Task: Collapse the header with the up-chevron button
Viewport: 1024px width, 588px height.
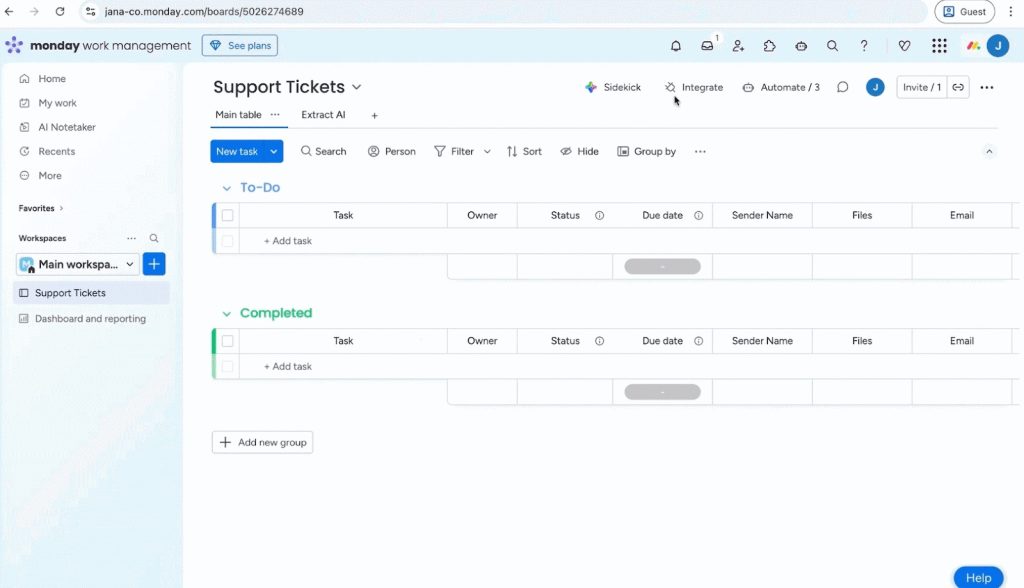Action: tap(989, 152)
